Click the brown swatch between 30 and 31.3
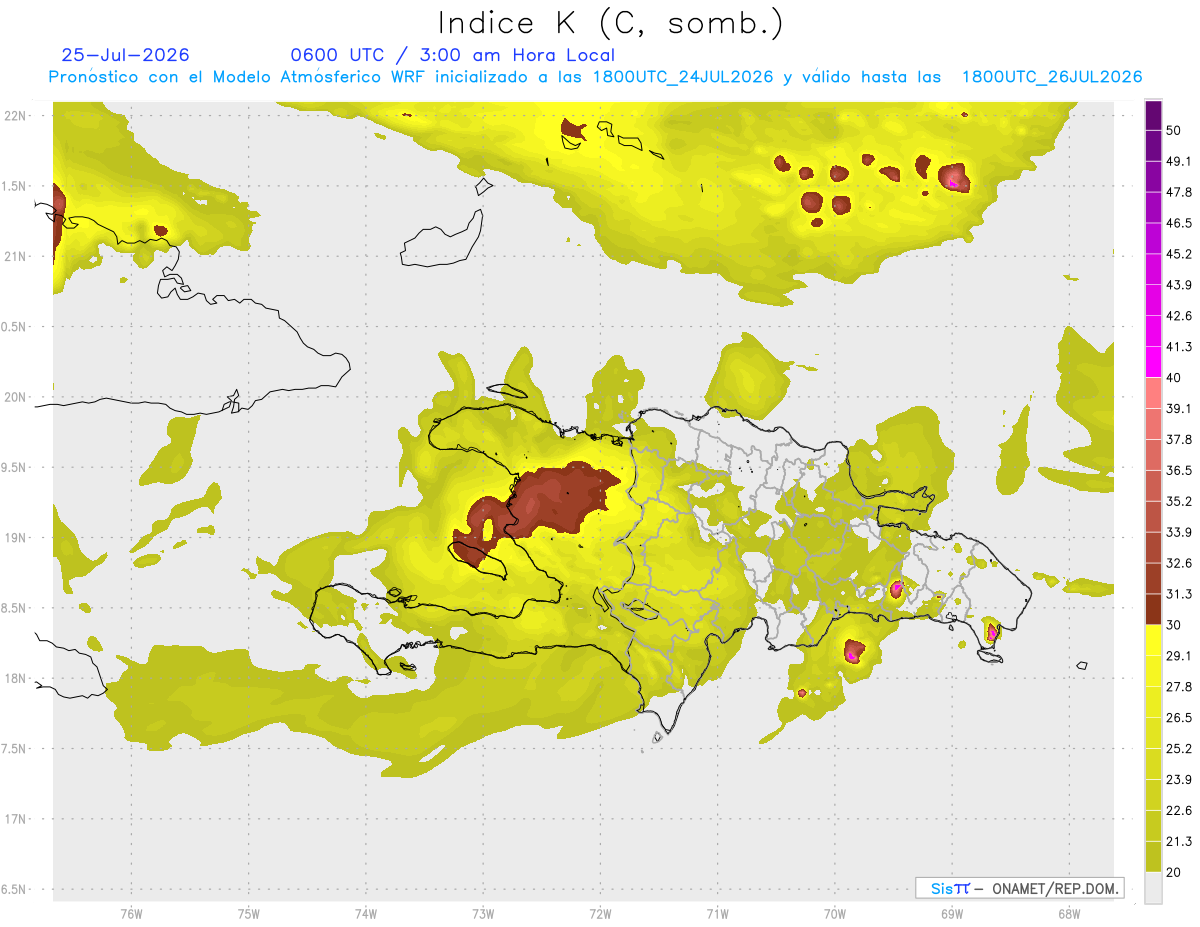 tap(1153, 610)
